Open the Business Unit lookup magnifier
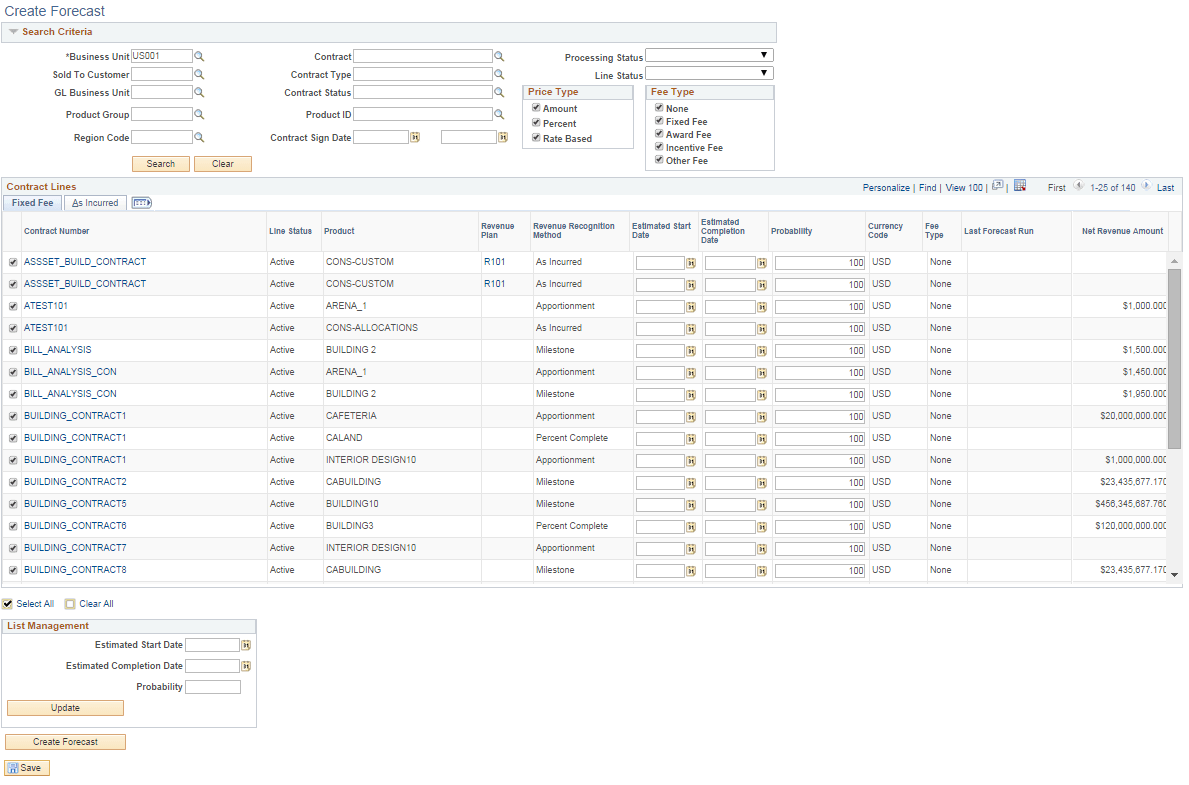1189x785 pixels. (199, 55)
